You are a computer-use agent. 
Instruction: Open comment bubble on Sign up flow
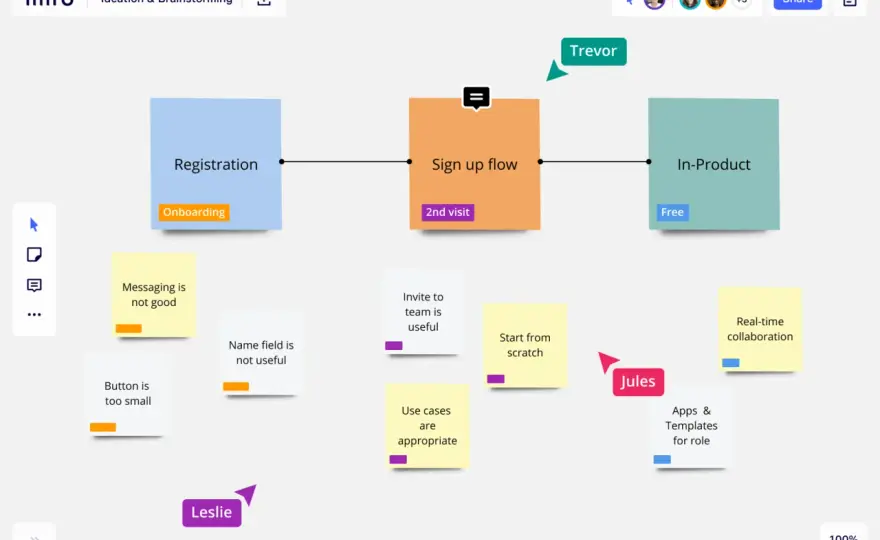tap(476, 98)
